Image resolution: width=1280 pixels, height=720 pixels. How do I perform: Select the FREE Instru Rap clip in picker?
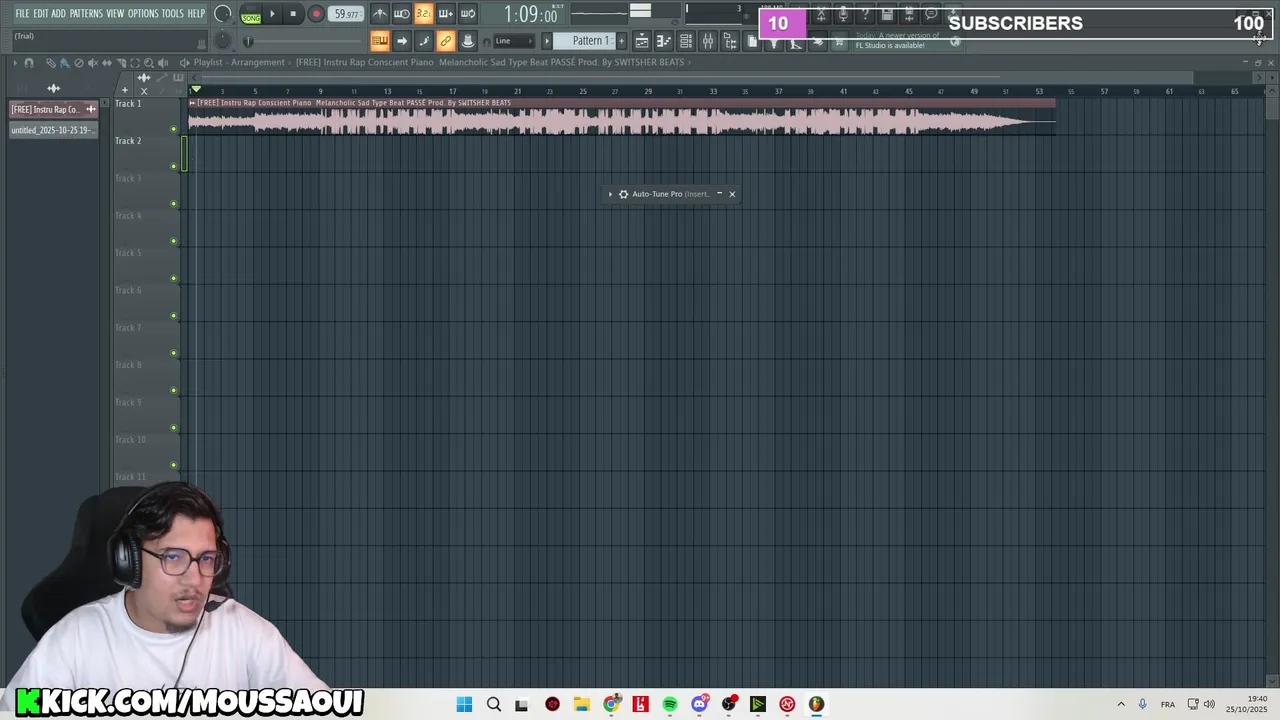tap(53, 109)
